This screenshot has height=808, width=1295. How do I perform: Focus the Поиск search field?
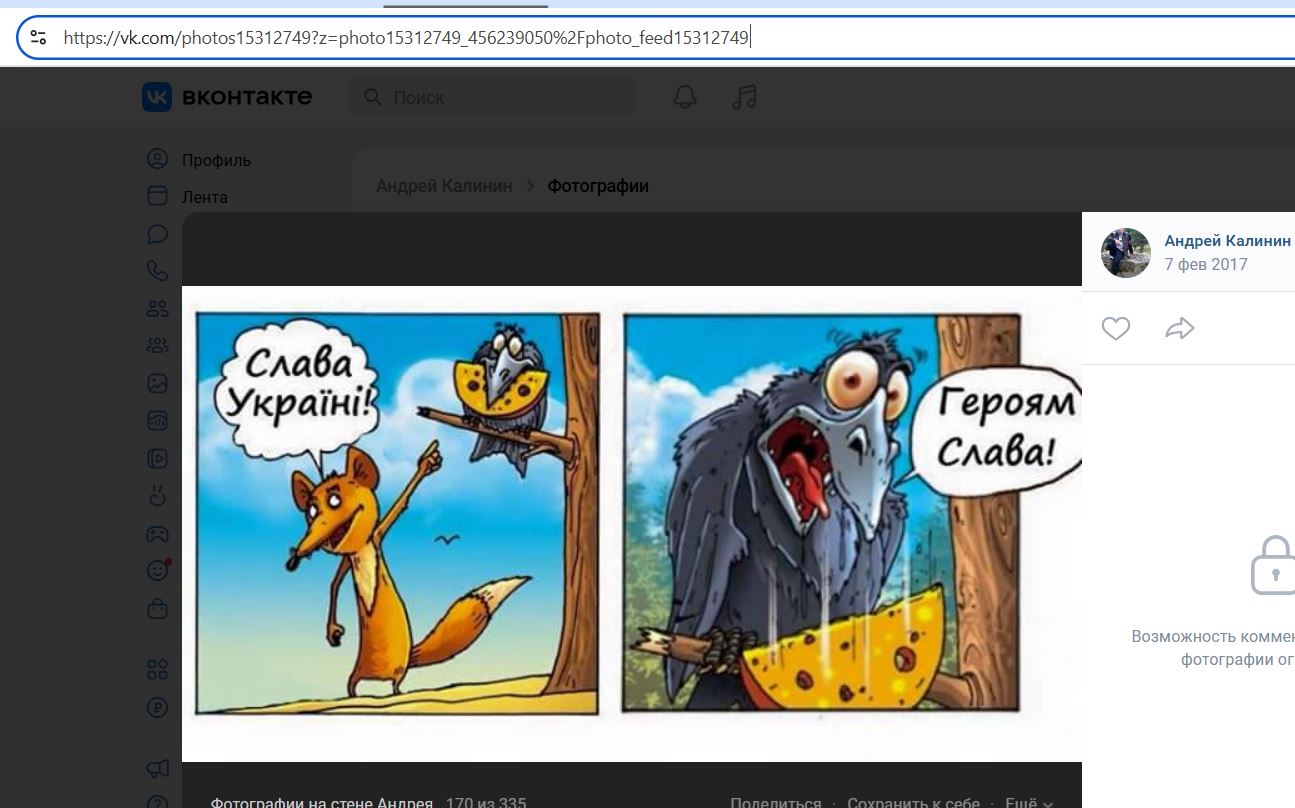click(x=491, y=97)
